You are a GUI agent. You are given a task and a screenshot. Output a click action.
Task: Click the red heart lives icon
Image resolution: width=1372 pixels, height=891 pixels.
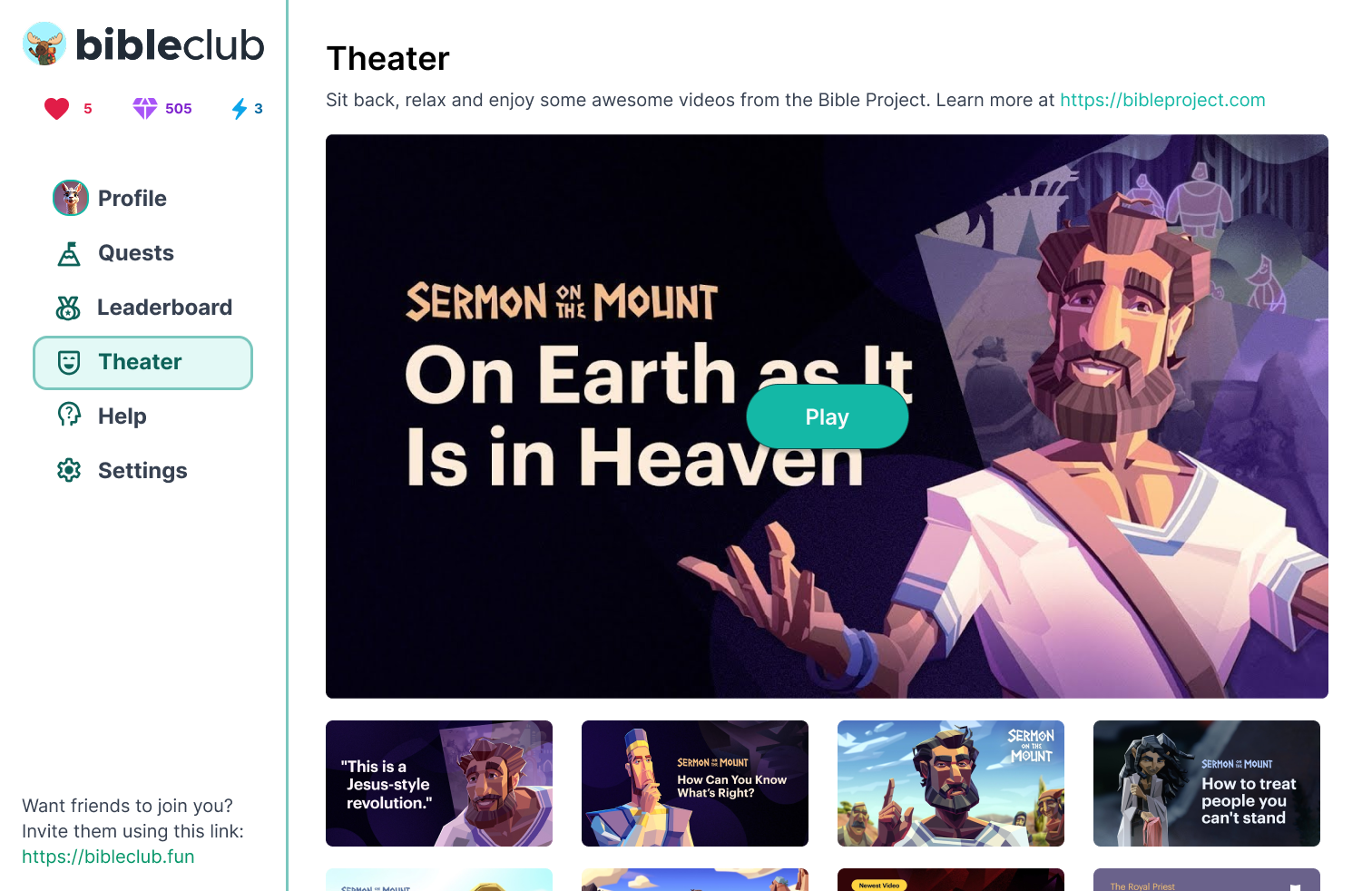click(56, 109)
